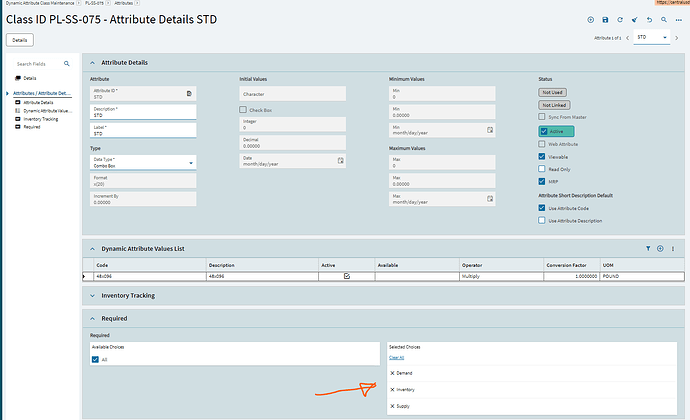Click the Not Used status button
This screenshot has width=690, height=420.
552,92
